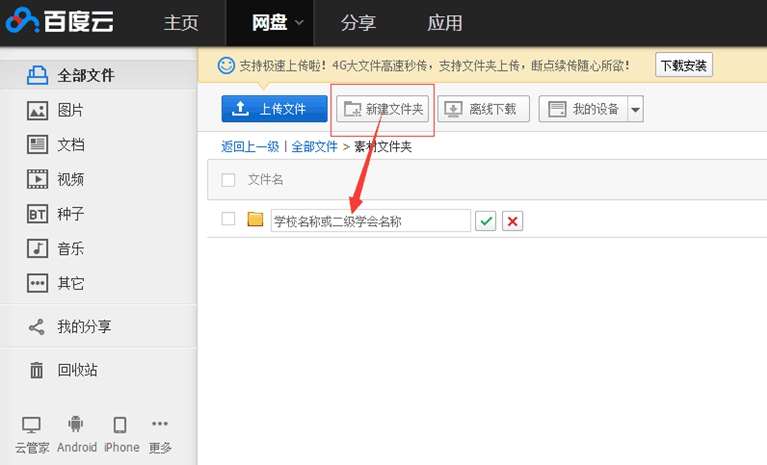
Task: Expand the 网盘 tab dropdown chevron
Action: pos(298,23)
